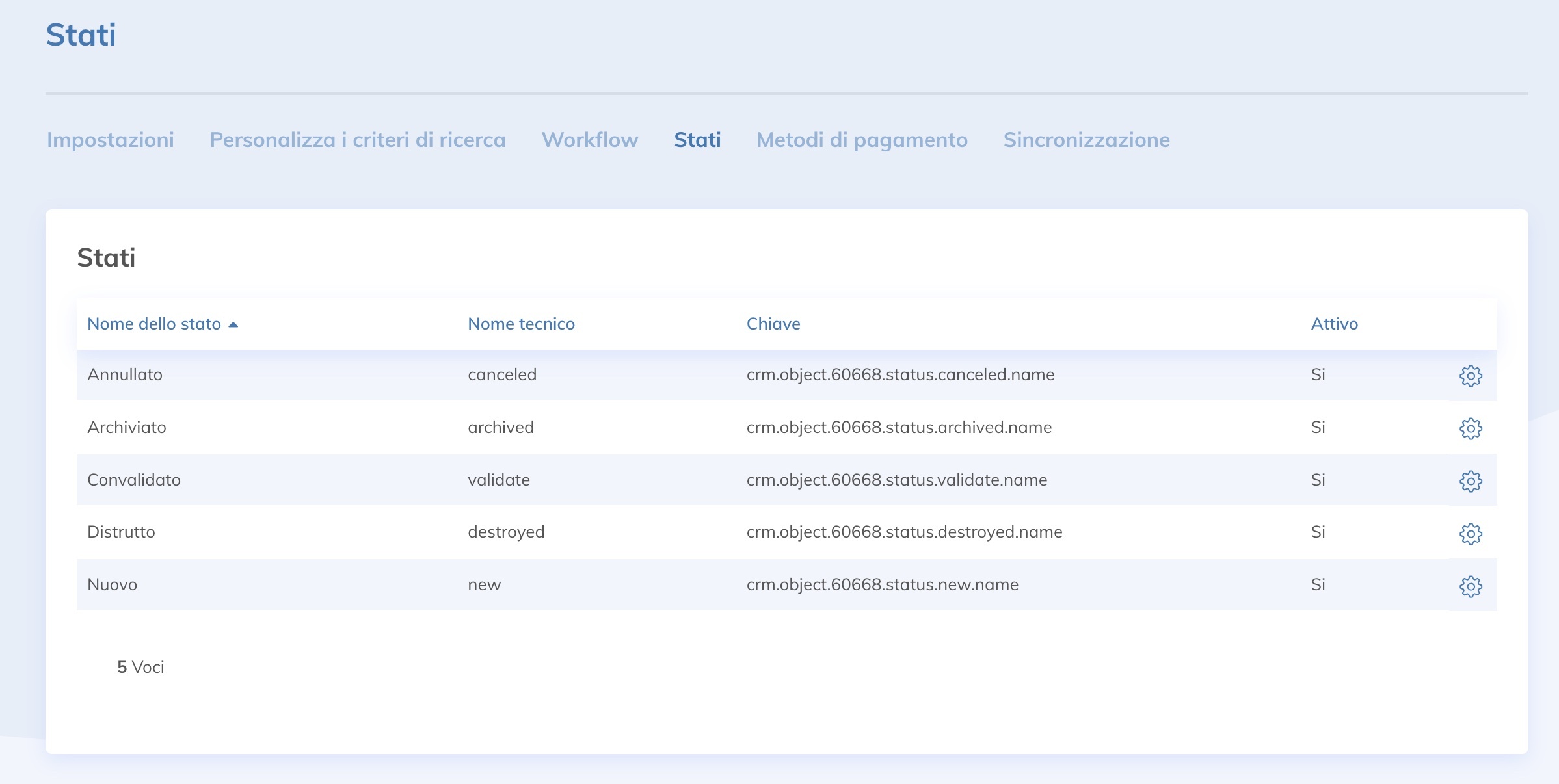Sort table by Nome tecnico column

(x=521, y=324)
